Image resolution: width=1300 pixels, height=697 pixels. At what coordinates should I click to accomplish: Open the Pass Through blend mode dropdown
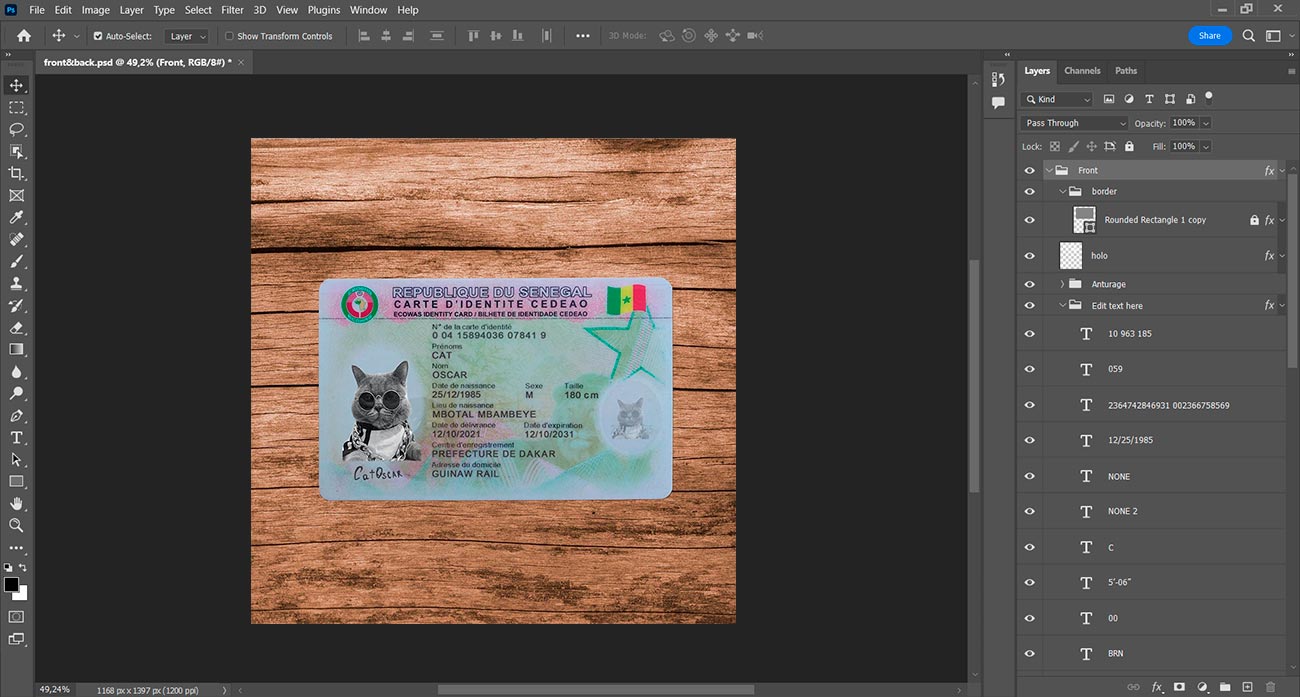(1074, 123)
